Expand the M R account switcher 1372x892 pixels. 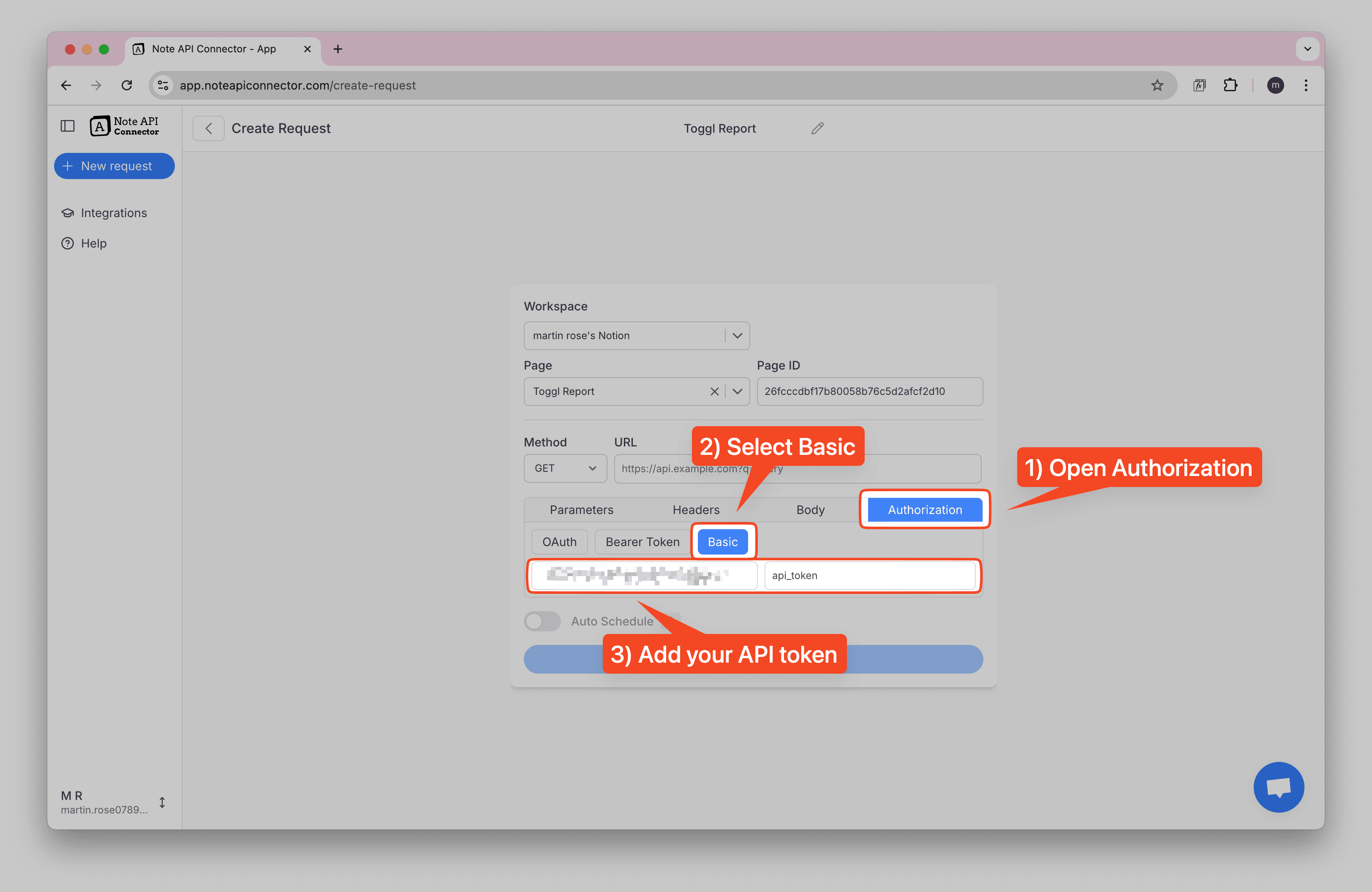pyautogui.click(x=162, y=802)
